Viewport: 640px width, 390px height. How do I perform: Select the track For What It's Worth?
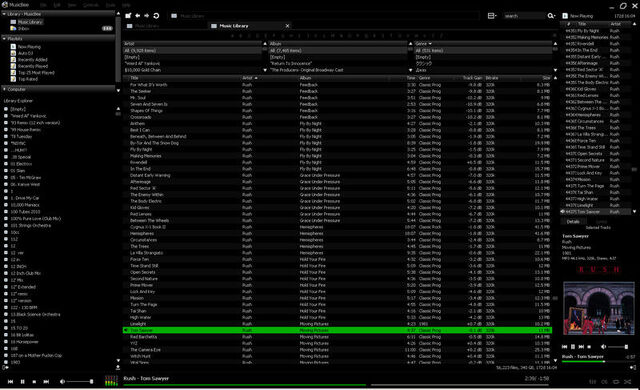tap(337, 85)
